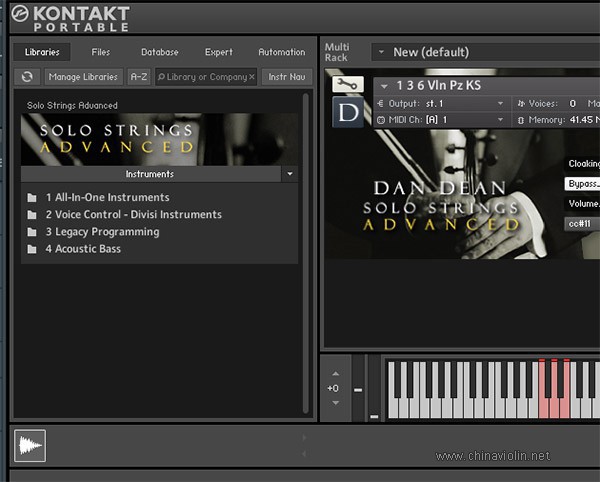Click the mod wheel slider handle
This screenshot has height=482, width=600.
click(374, 417)
